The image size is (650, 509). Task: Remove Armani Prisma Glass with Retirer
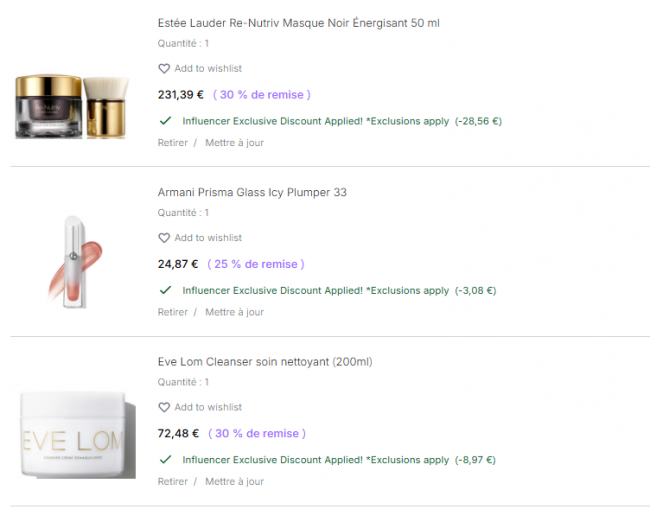(172, 312)
